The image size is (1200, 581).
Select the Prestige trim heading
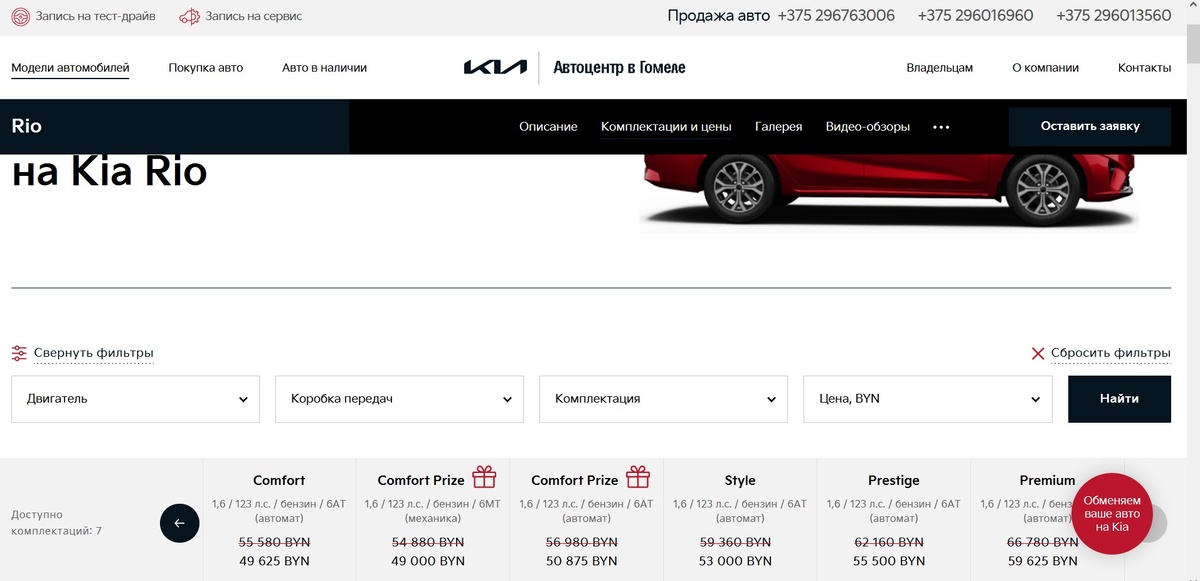[893, 480]
